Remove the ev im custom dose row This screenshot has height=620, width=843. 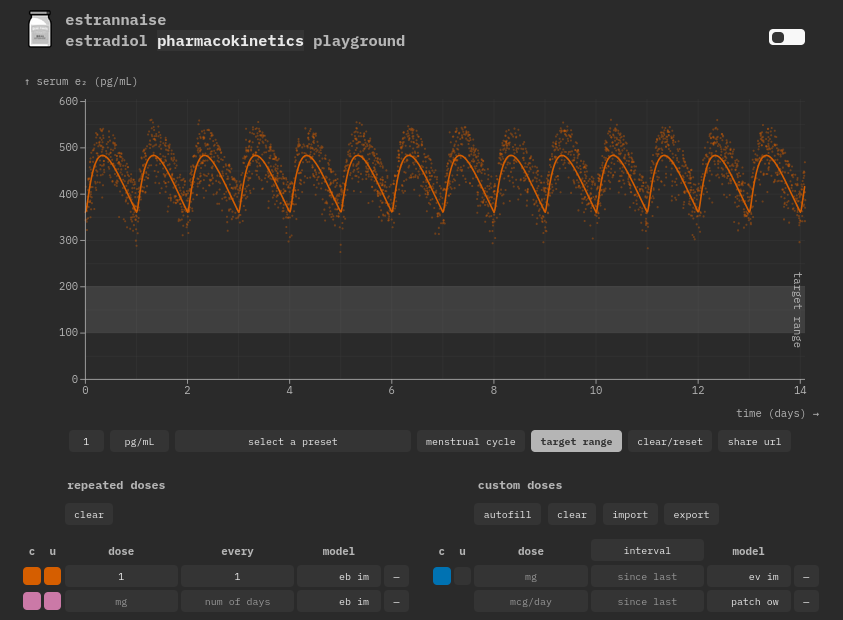(806, 576)
